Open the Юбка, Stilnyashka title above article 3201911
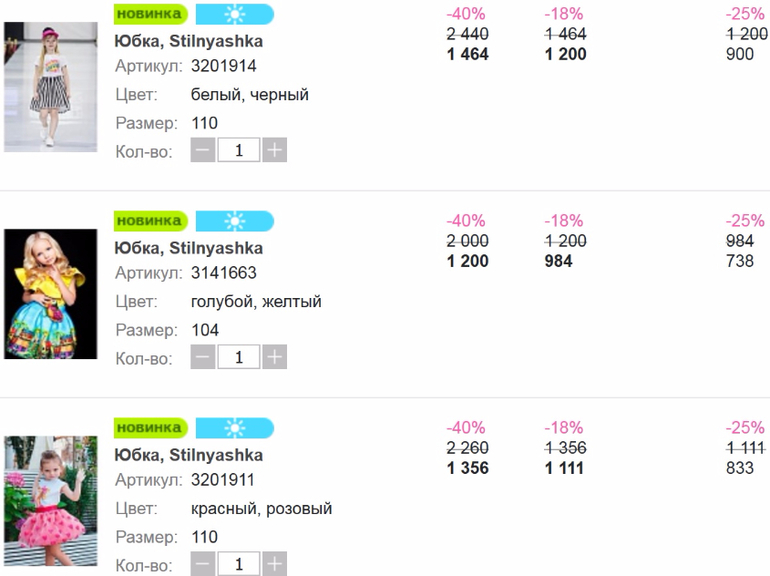Viewport: 770px width, 576px height. pos(189,455)
